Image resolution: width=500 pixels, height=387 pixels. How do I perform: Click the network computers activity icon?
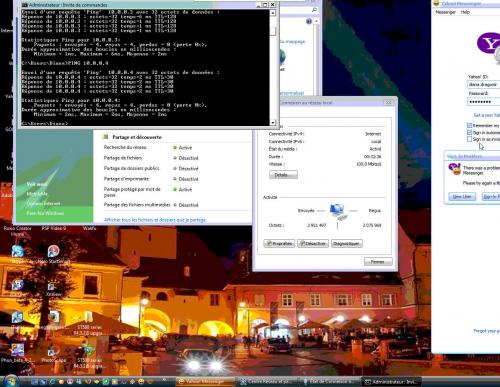click(x=338, y=212)
